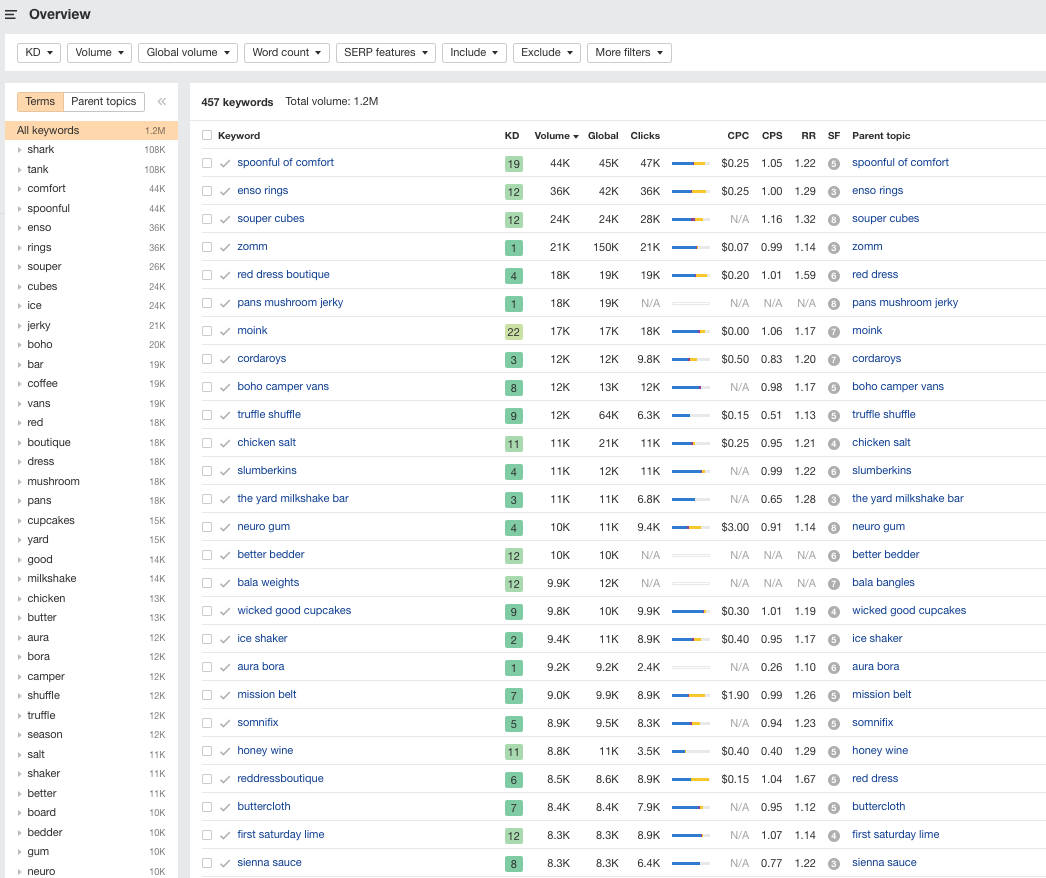Click the checkmark icon for moink
1046x878 pixels.
click(x=225, y=331)
